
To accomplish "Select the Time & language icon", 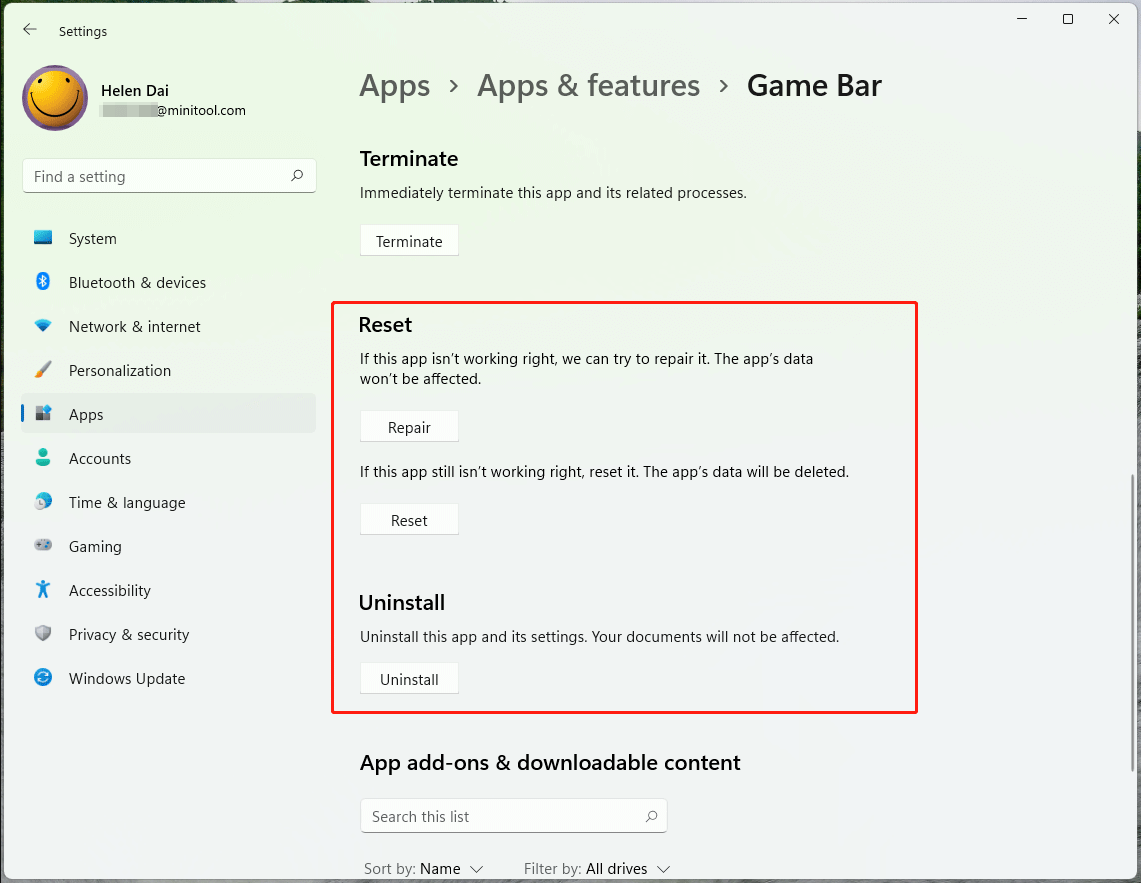I will (x=42, y=502).
